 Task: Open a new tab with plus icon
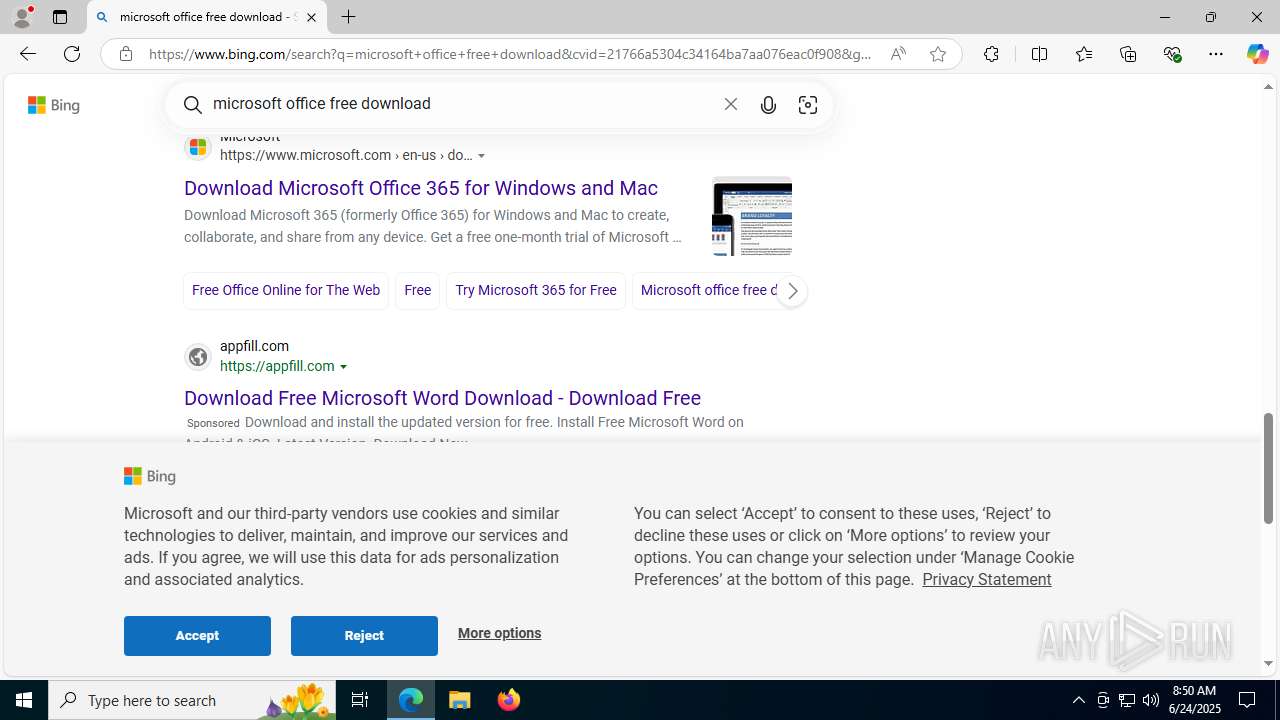349,17
